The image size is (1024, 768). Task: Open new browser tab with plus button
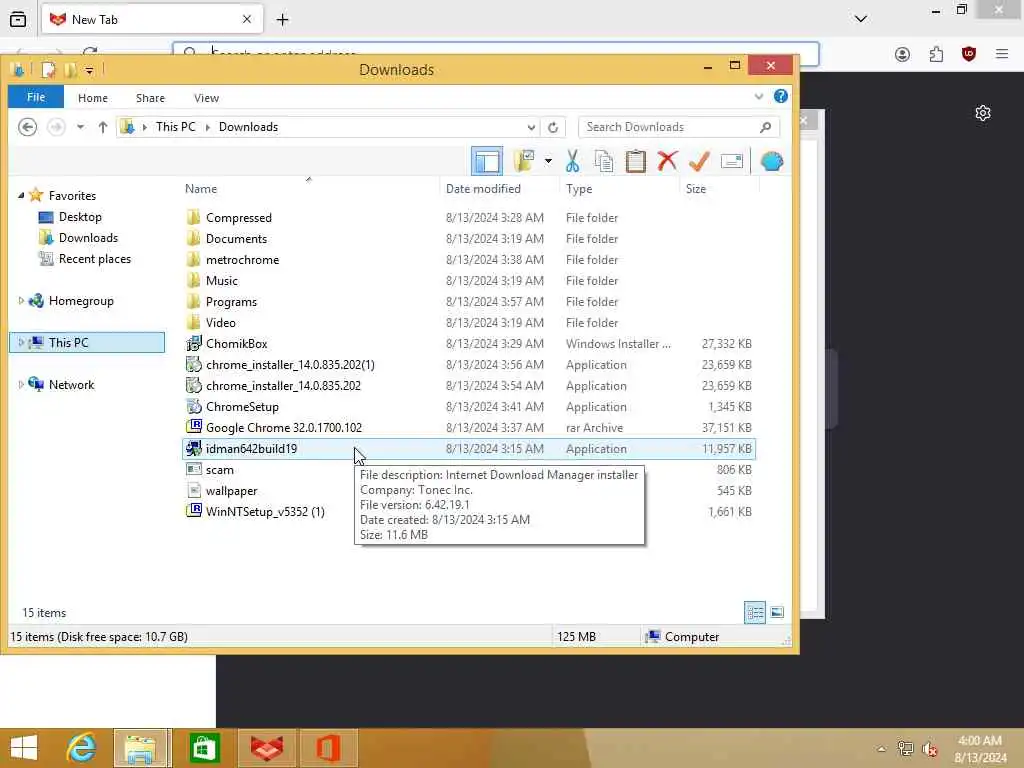(x=282, y=20)
